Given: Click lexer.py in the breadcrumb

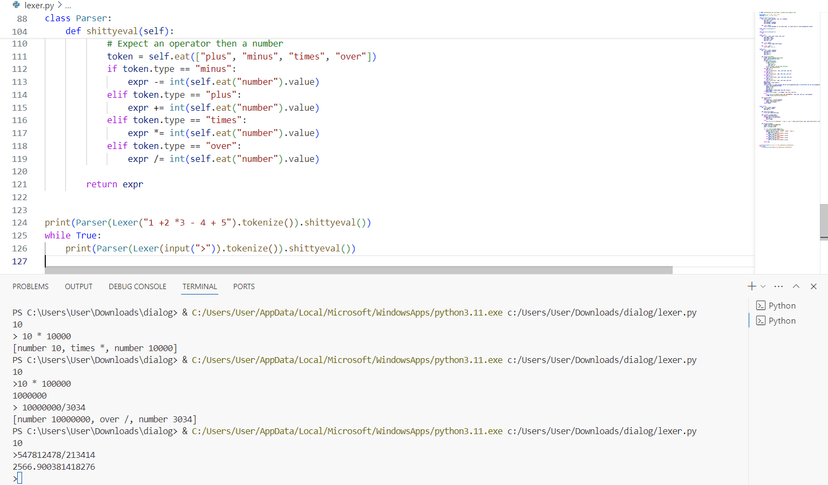Looking at the screenshot, I should point(40,5).
